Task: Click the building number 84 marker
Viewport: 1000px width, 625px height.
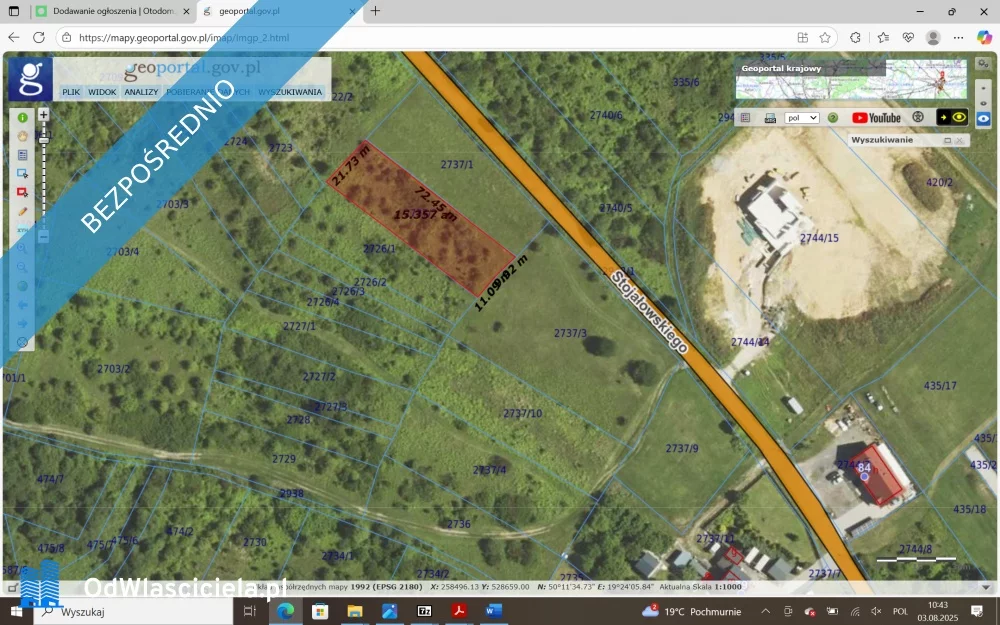Action: click(x=864, y=471)
